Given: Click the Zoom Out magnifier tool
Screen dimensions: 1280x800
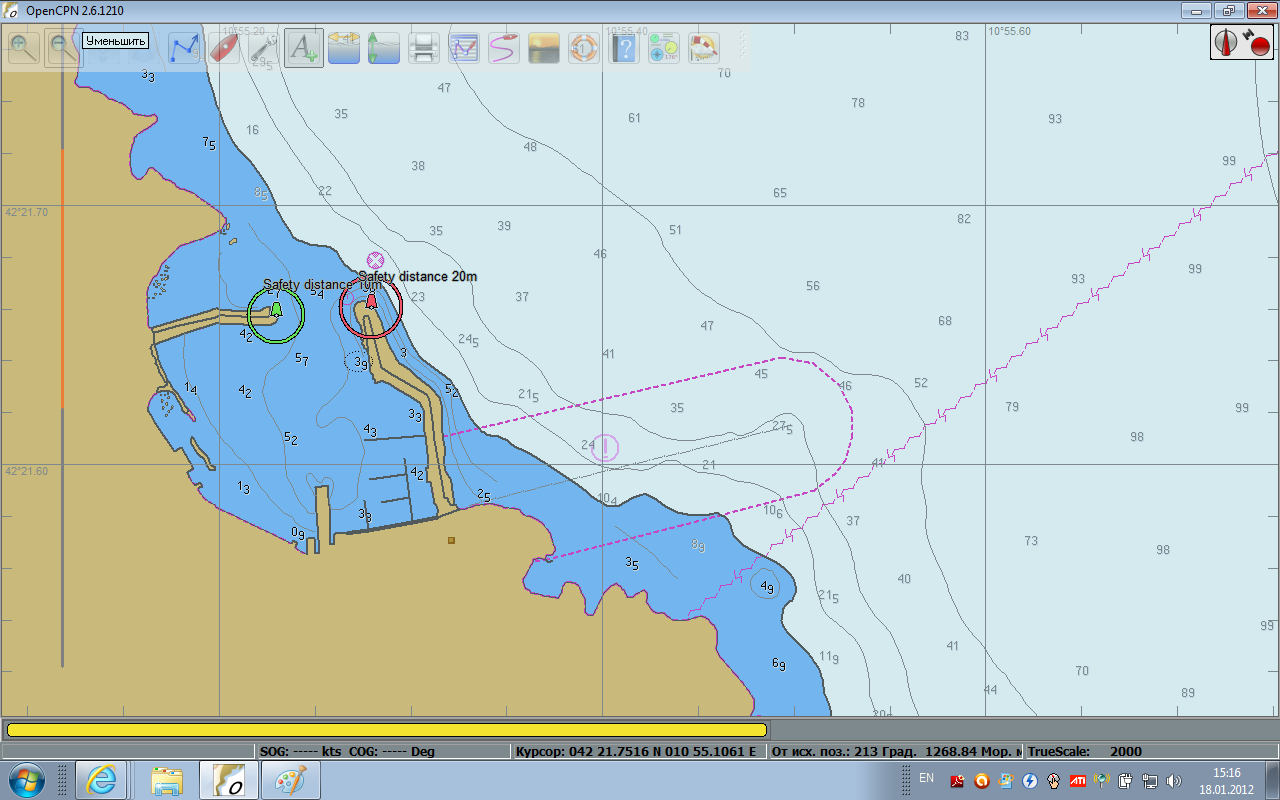Looking at the screenshot, I should pos(63,47).
